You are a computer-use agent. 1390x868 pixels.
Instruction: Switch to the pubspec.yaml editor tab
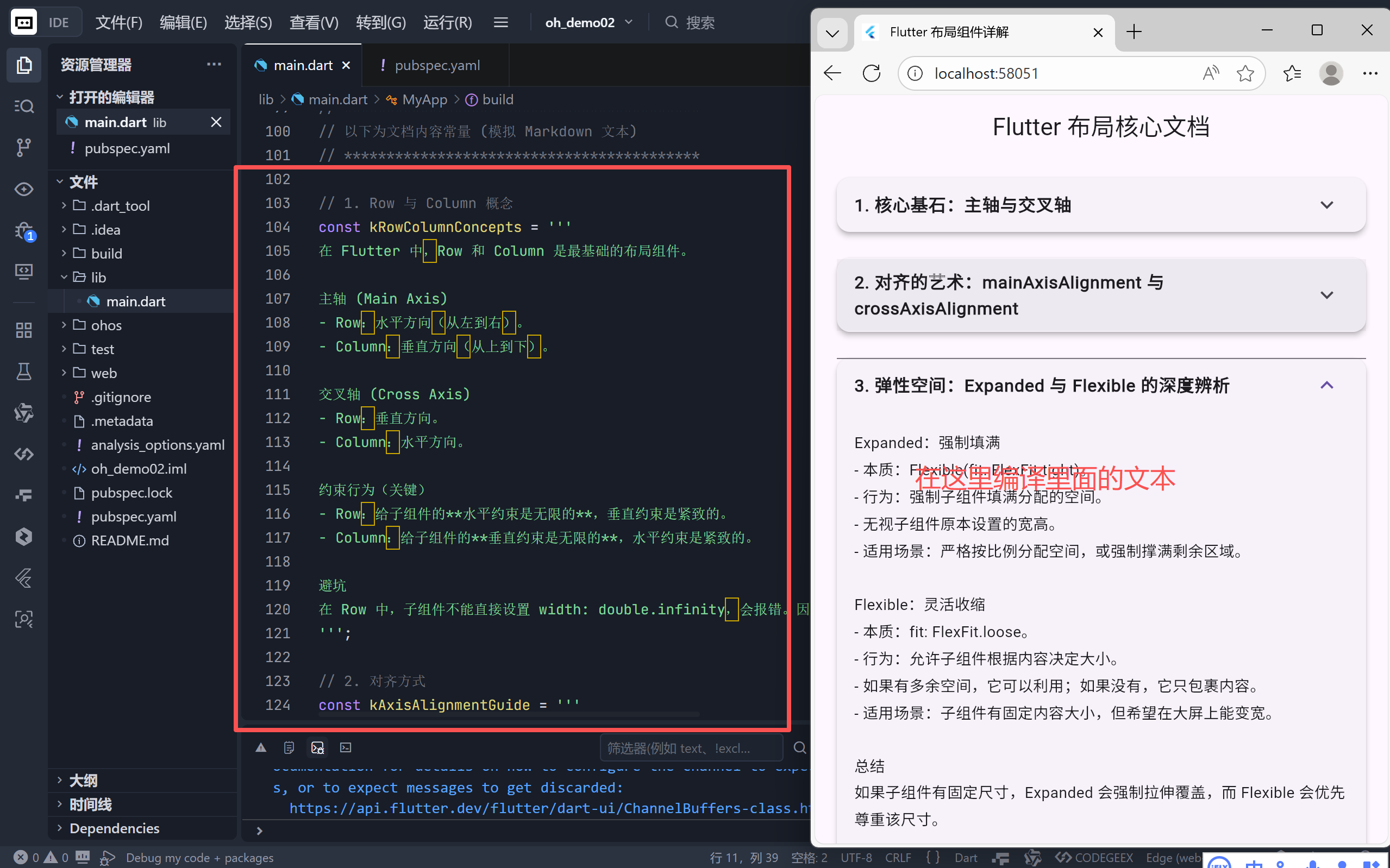coord(437,65)
